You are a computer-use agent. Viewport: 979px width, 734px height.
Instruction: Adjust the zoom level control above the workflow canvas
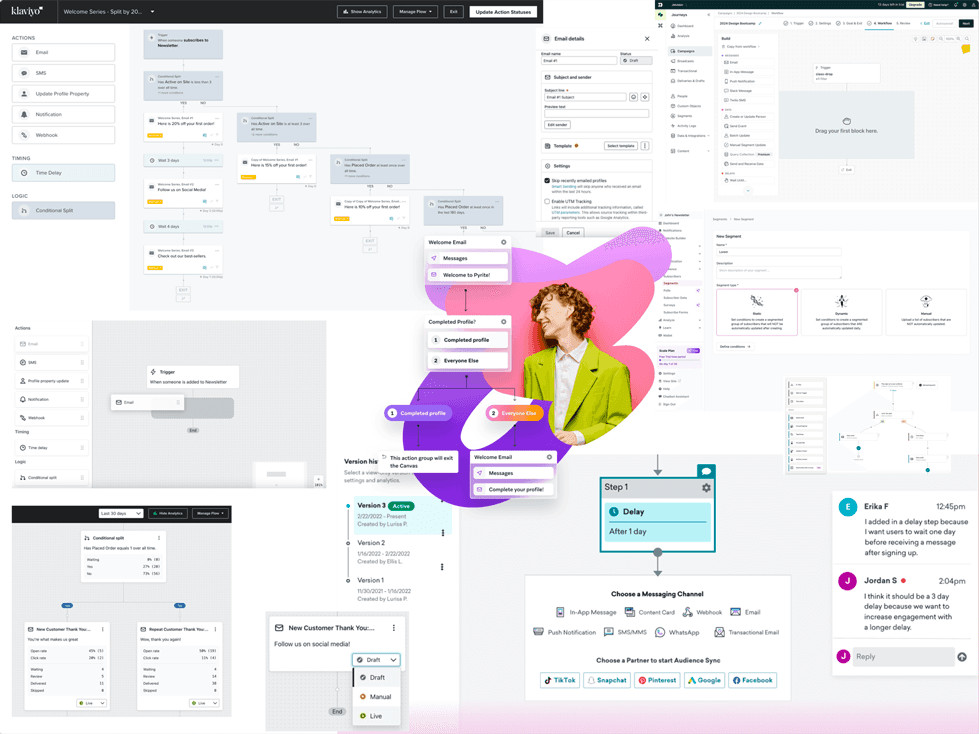tap(950, 39)
